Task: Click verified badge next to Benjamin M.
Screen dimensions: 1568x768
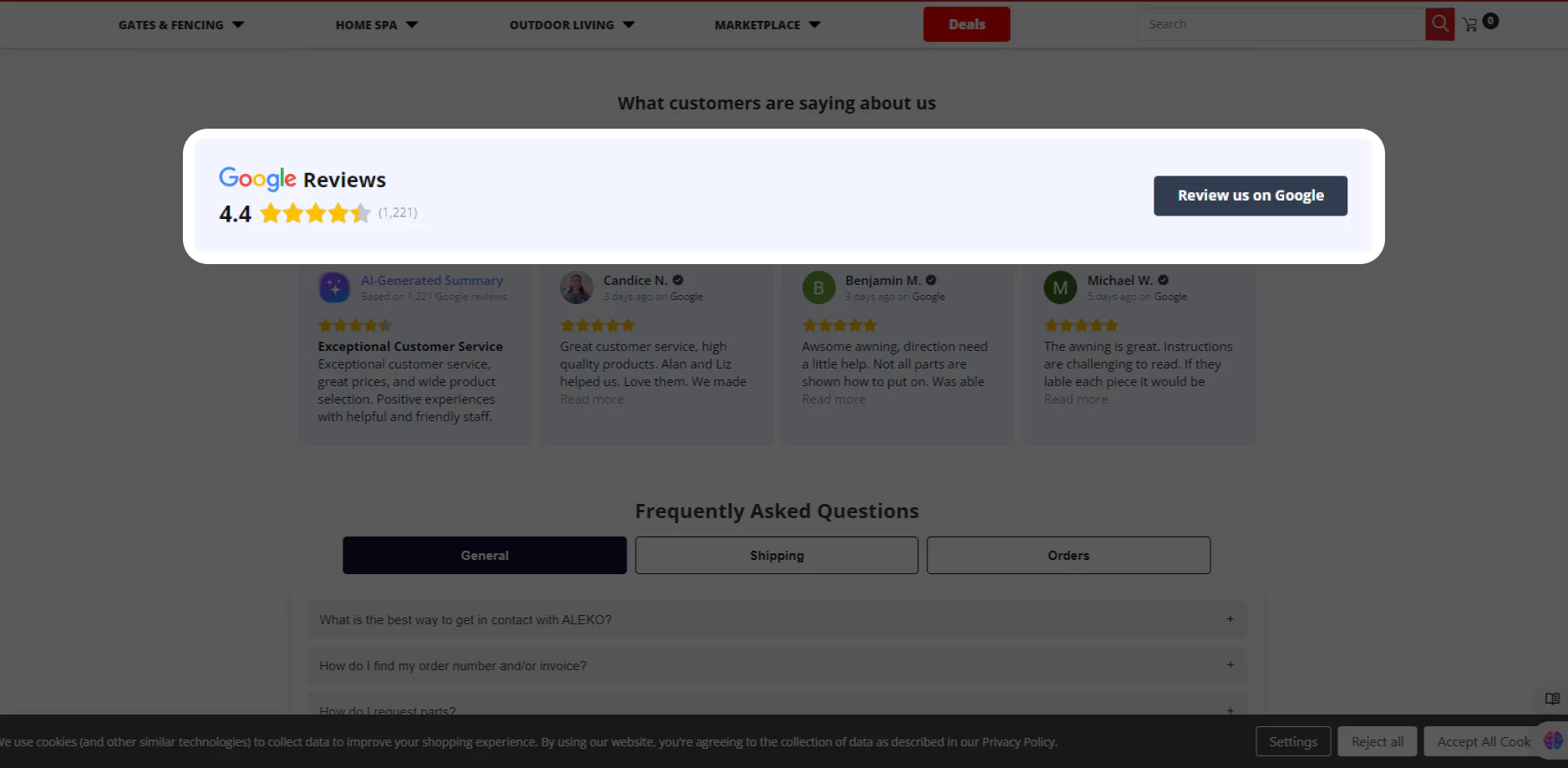Action: click(931, 281)
